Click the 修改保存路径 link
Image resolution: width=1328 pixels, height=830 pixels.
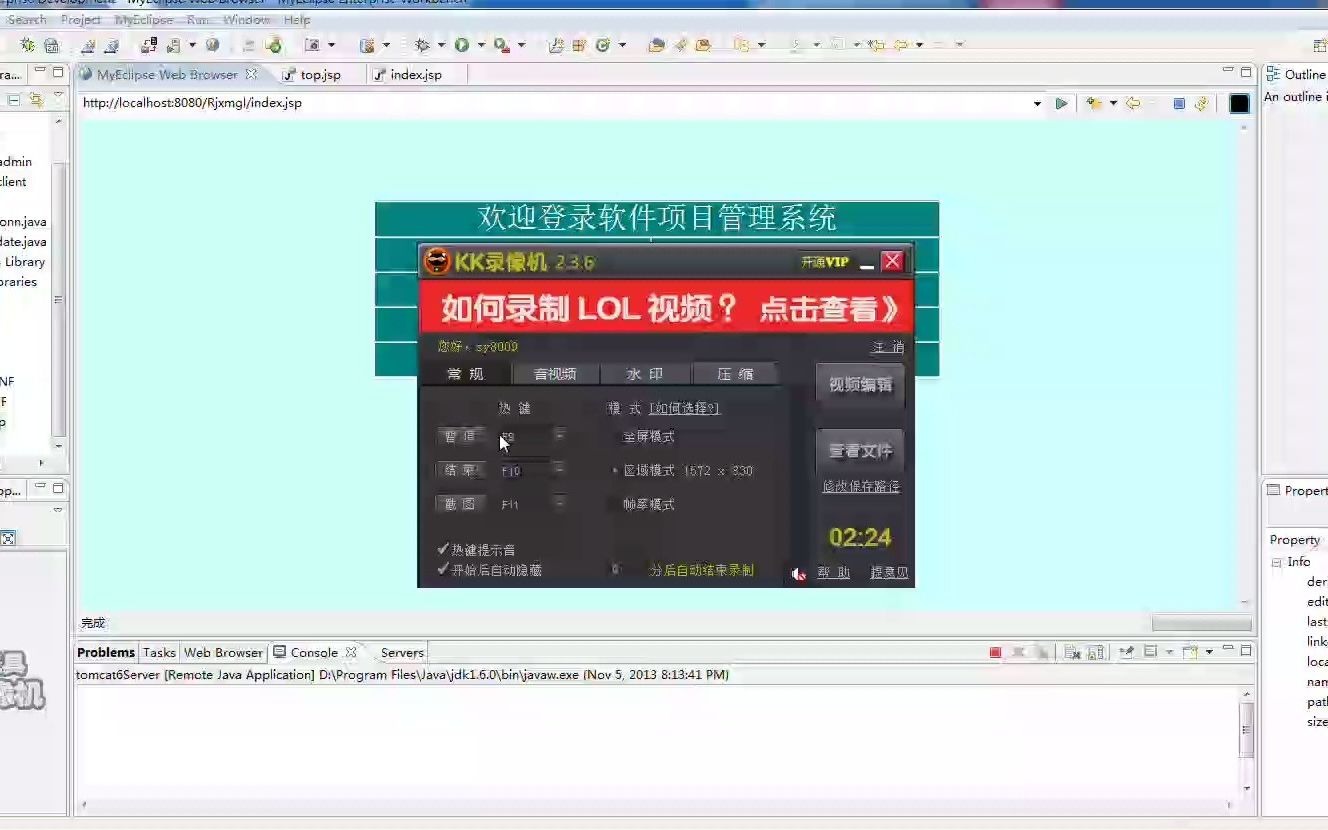point(861,487)
